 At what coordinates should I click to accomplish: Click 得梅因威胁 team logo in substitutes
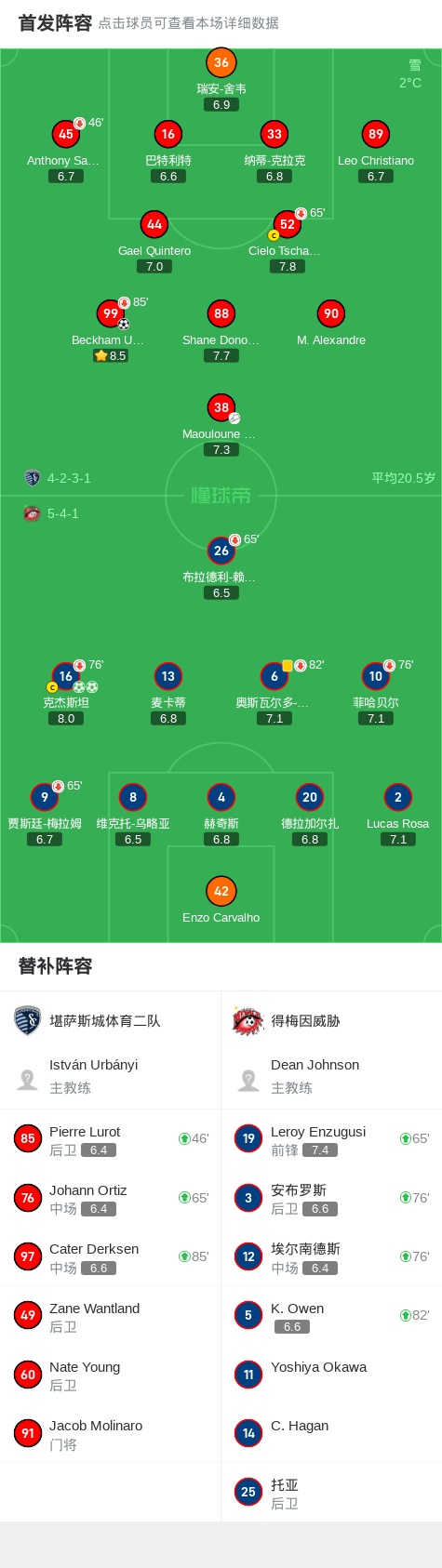pos(248,1020)
